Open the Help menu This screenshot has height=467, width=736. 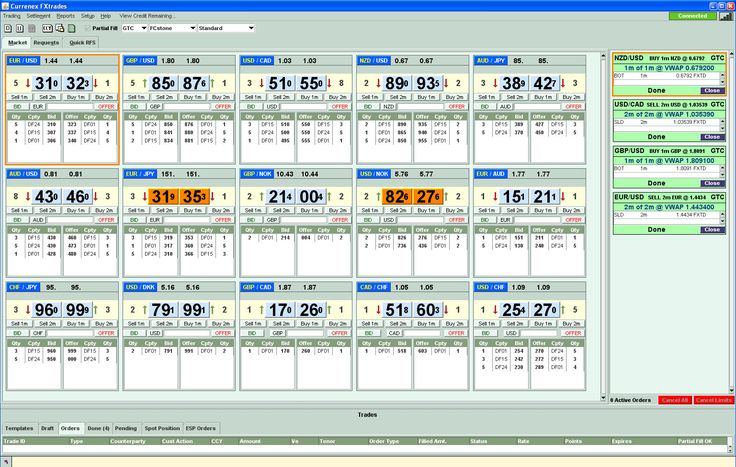click(x=106, y=16)
